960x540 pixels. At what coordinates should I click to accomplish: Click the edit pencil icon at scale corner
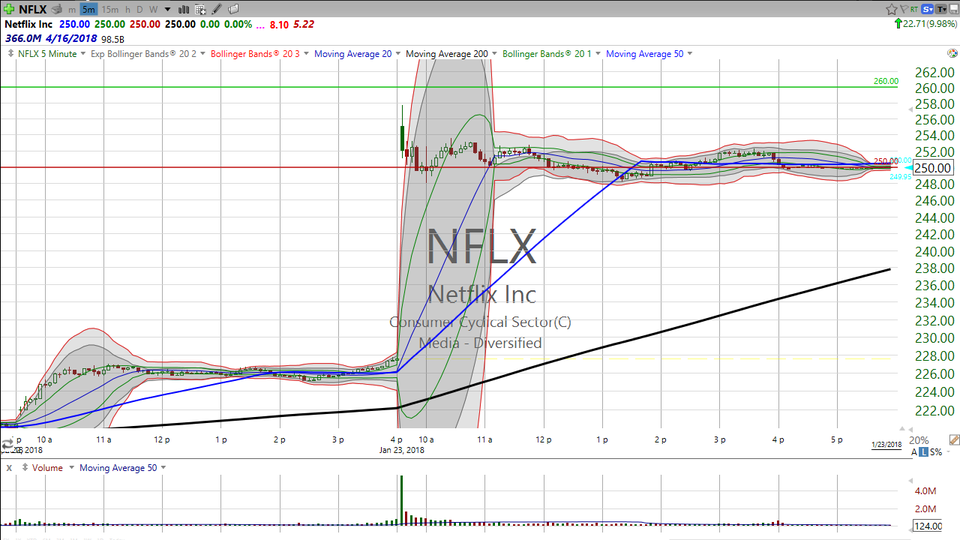pyautogui.click(x=954, y=440)
